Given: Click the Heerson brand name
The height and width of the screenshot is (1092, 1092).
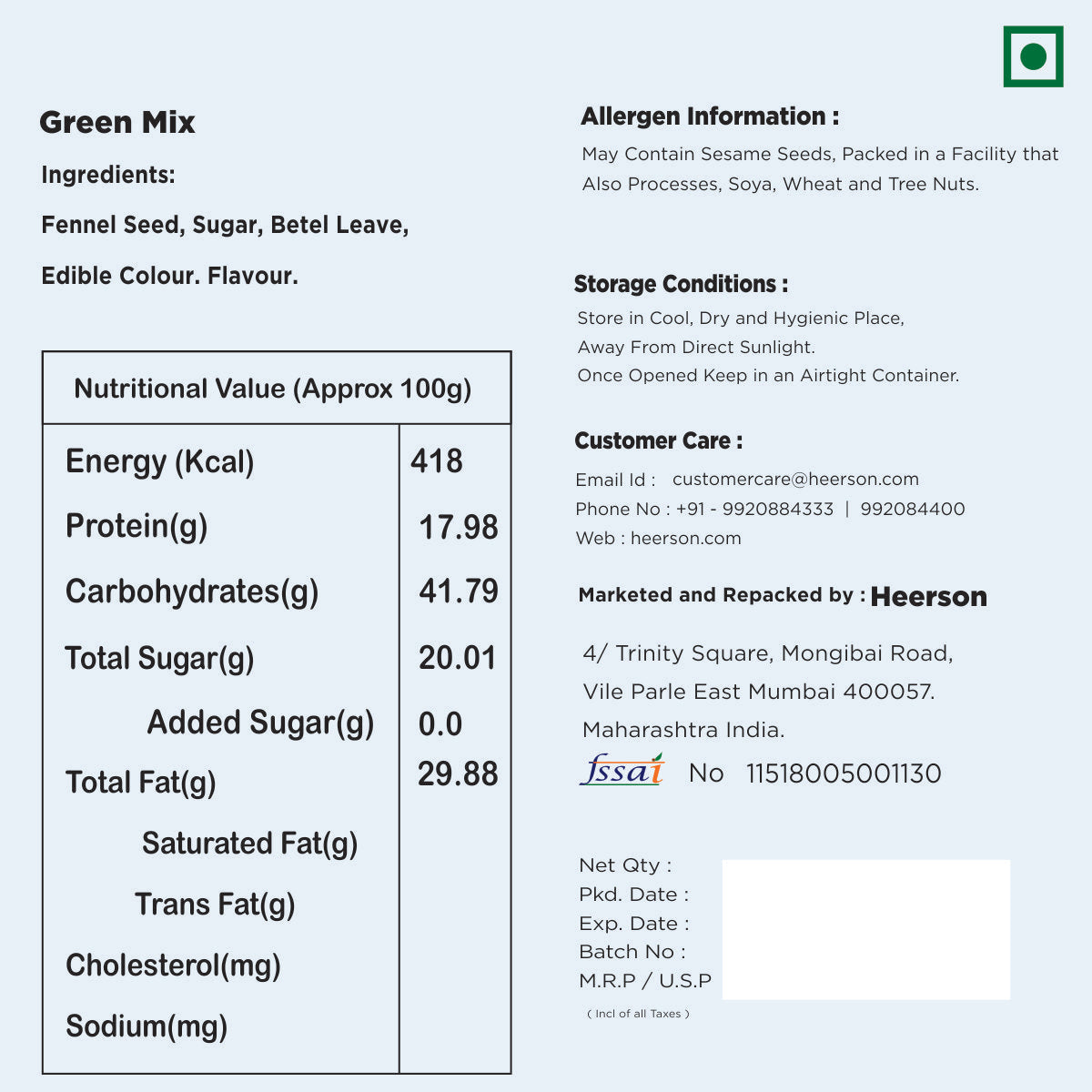Looking at the screenshot, I should click(x=928, y=597).
